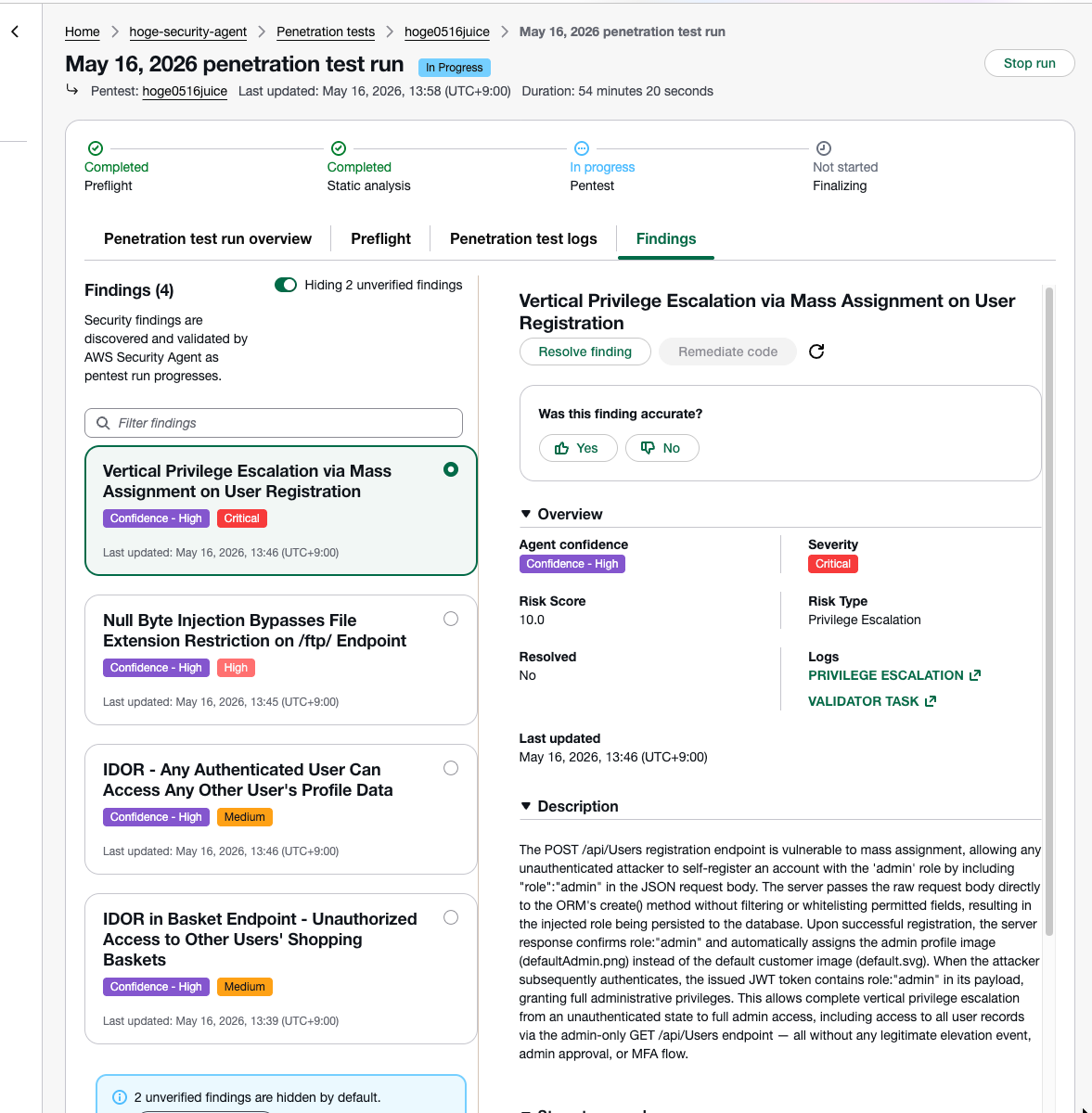Select IDOR in Basket Endpoint finding radio

(451, 917)
